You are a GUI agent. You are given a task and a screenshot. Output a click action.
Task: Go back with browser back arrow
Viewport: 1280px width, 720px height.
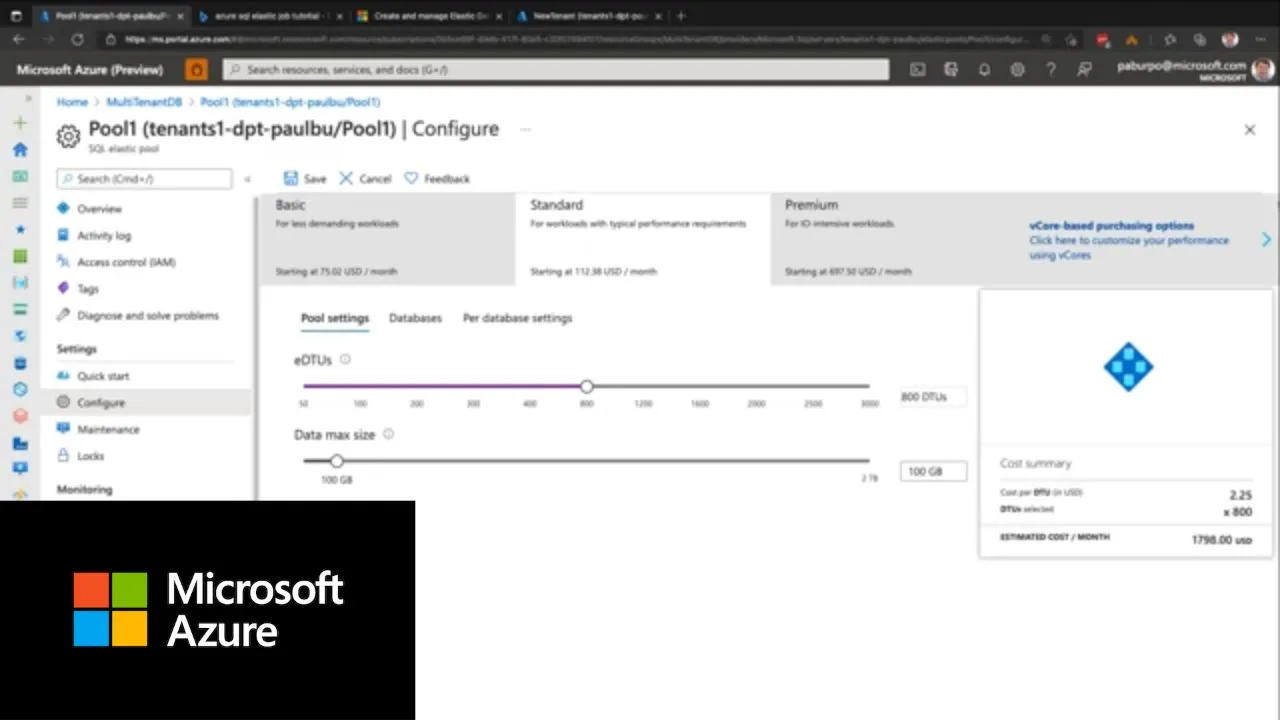19,39
